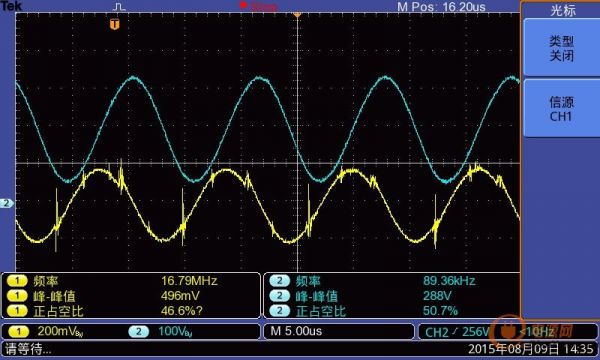Click channel 1 badge beside 频率 measurement
Viewport: 600px width, 360px height.
coord(17,281)
